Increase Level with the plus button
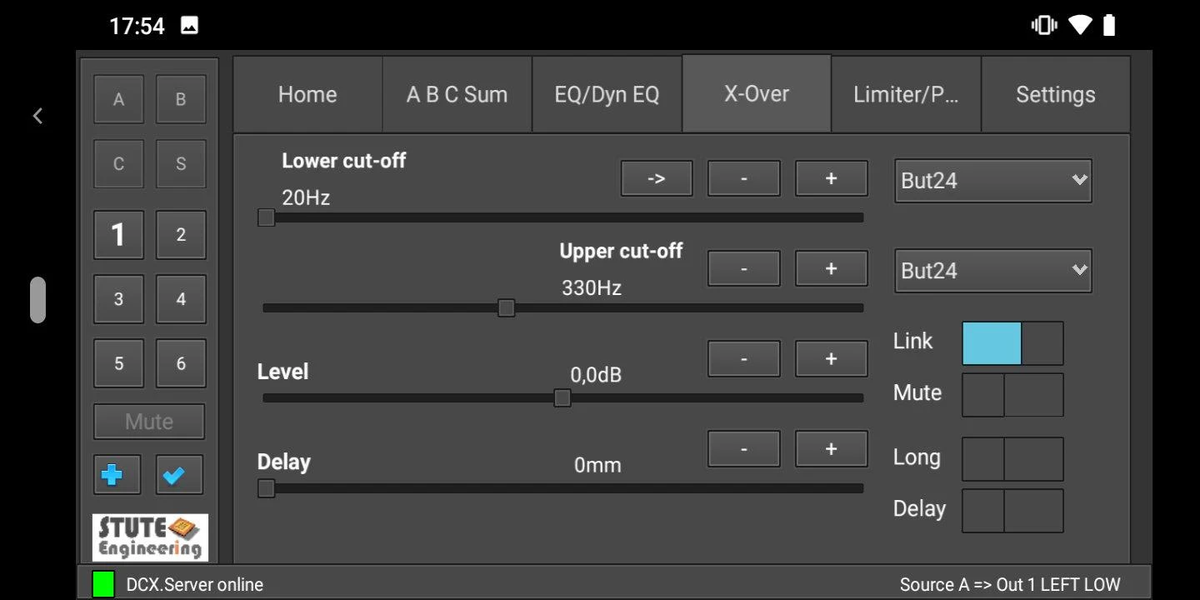 click(x=831, y=359)
